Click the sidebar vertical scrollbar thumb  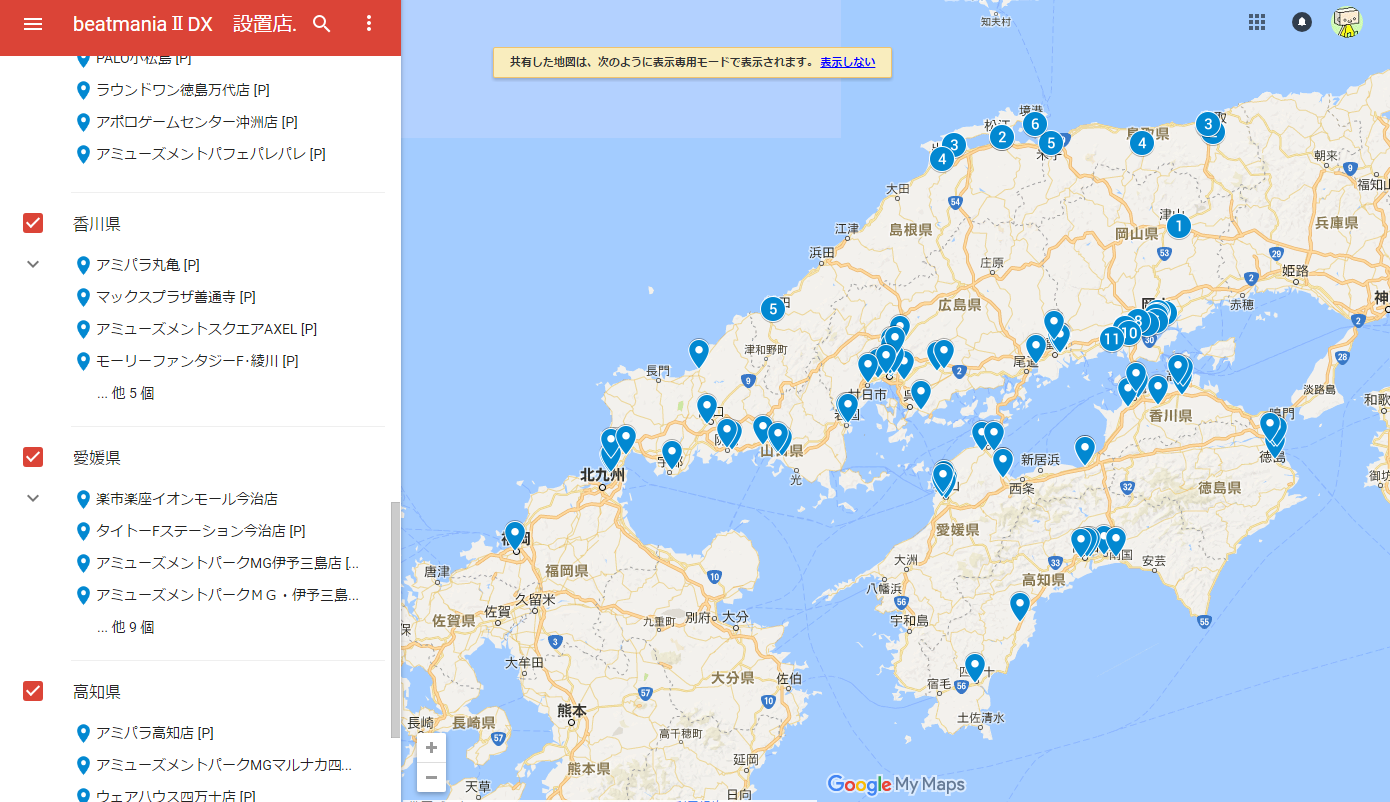coord(394,620)
